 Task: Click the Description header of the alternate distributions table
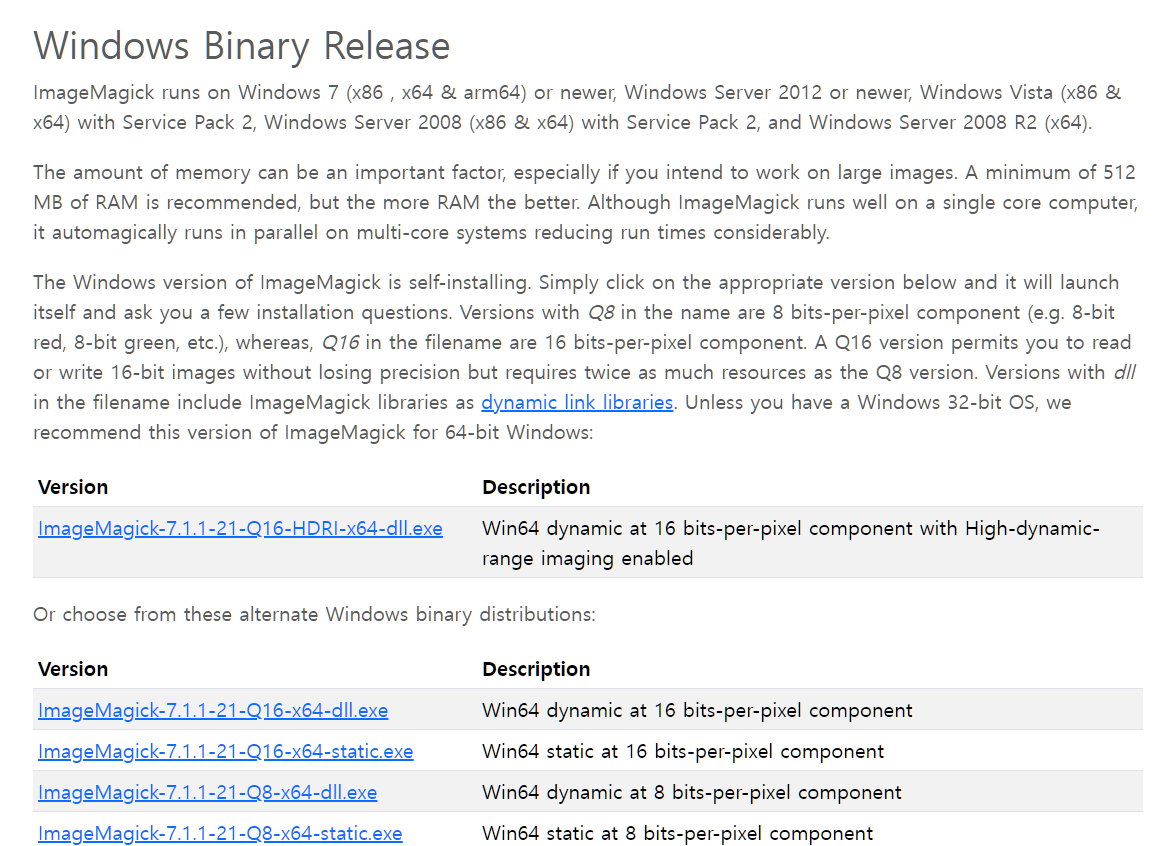coord(536,669)
